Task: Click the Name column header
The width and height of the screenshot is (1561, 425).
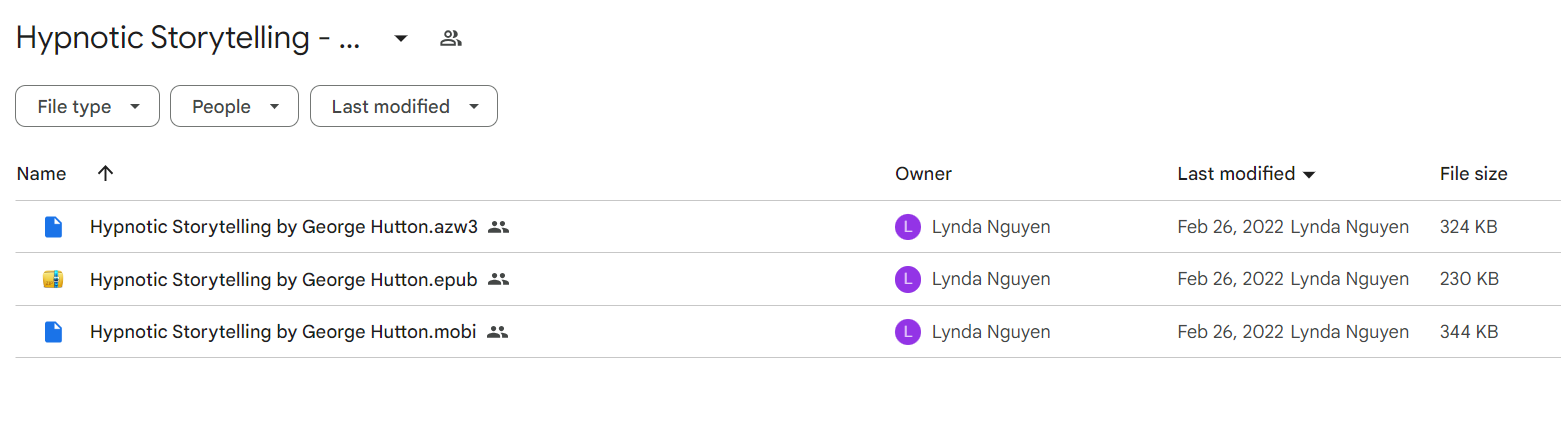Action: point(41,174)
